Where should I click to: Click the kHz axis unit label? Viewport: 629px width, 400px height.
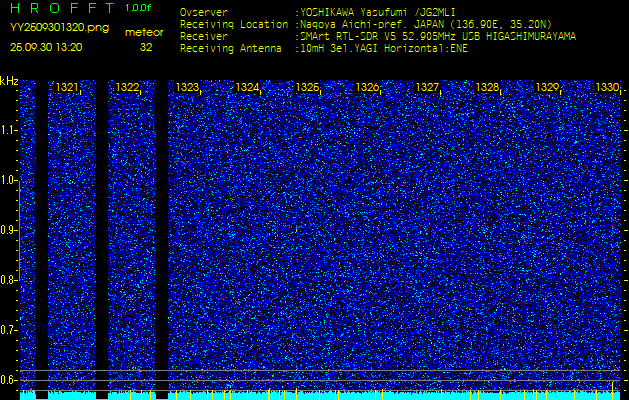pyautogui.click(x=9, y=81)
